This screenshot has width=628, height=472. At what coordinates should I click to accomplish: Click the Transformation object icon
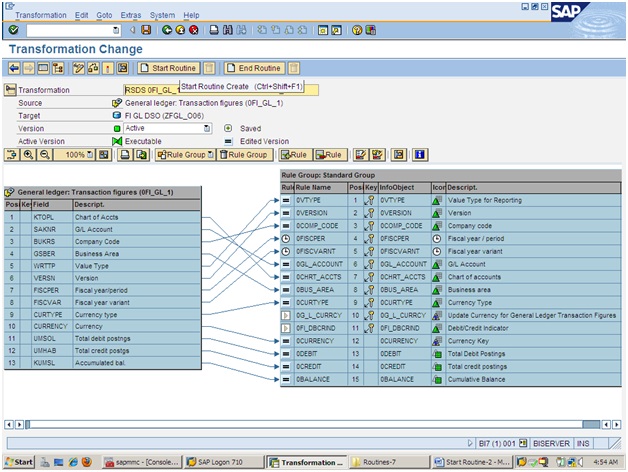tap(10, 90)
